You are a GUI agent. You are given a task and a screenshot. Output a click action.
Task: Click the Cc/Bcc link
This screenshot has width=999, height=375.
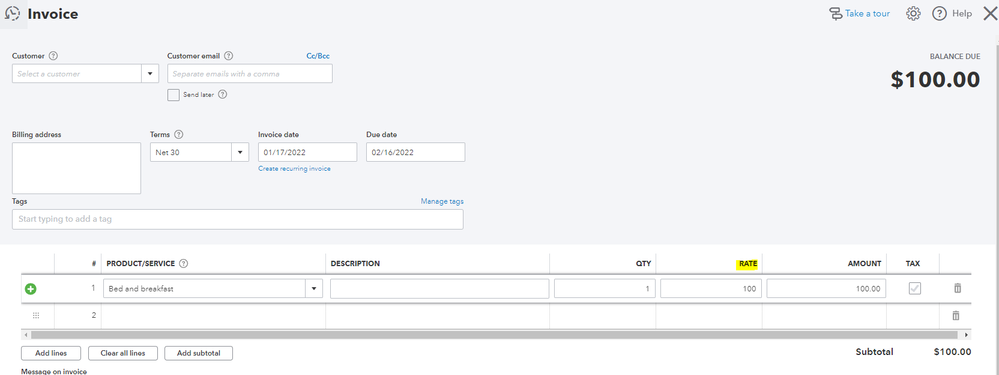tap(318, 56)
